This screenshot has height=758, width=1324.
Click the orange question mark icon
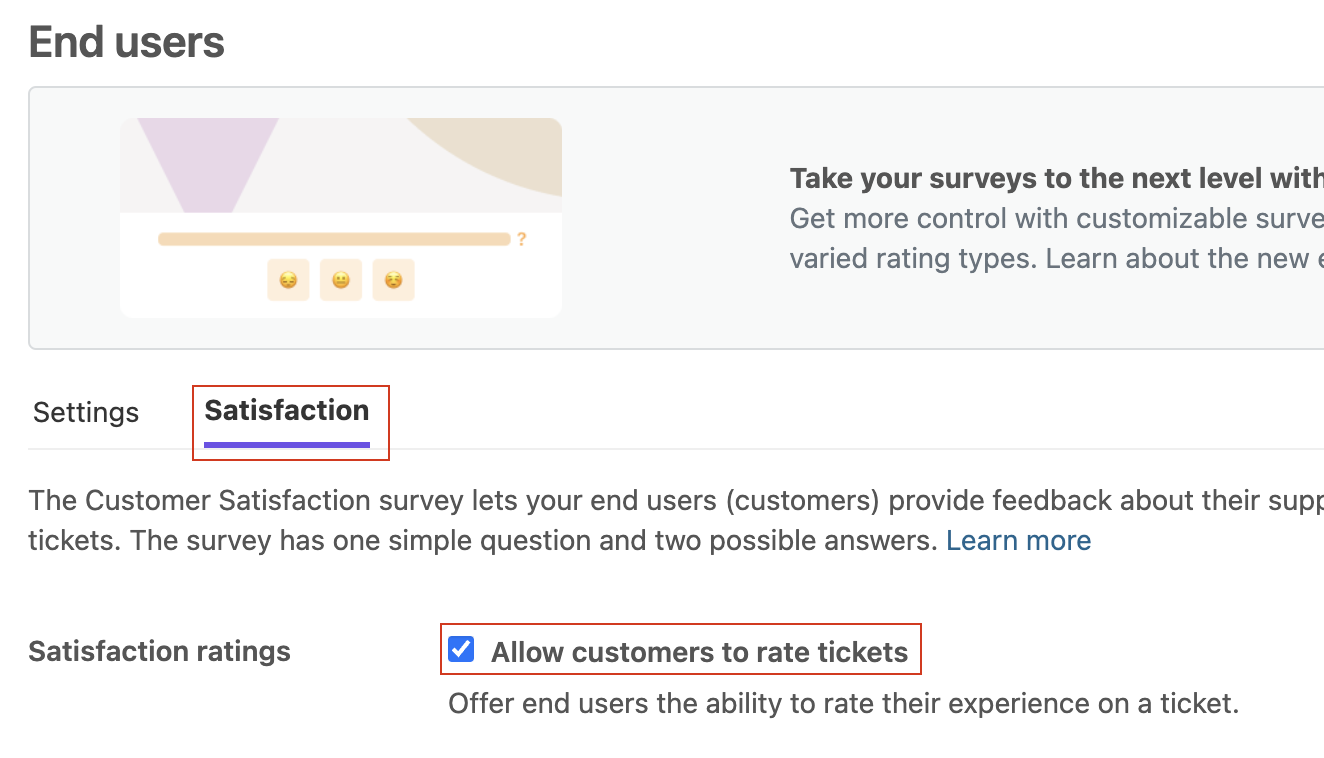coord(521,240)
